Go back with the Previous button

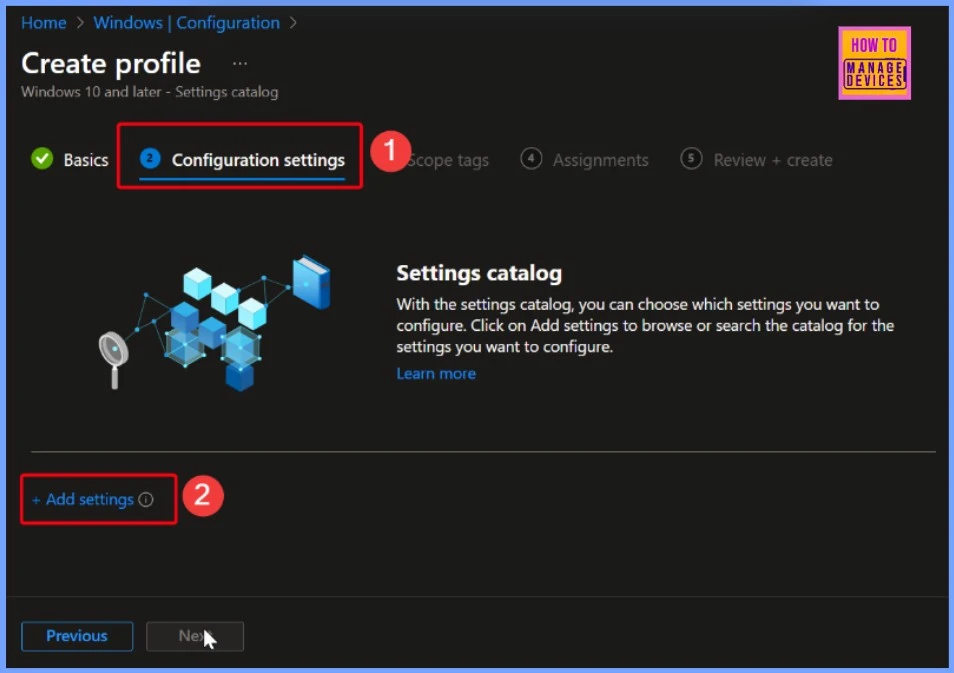[77, 636]
